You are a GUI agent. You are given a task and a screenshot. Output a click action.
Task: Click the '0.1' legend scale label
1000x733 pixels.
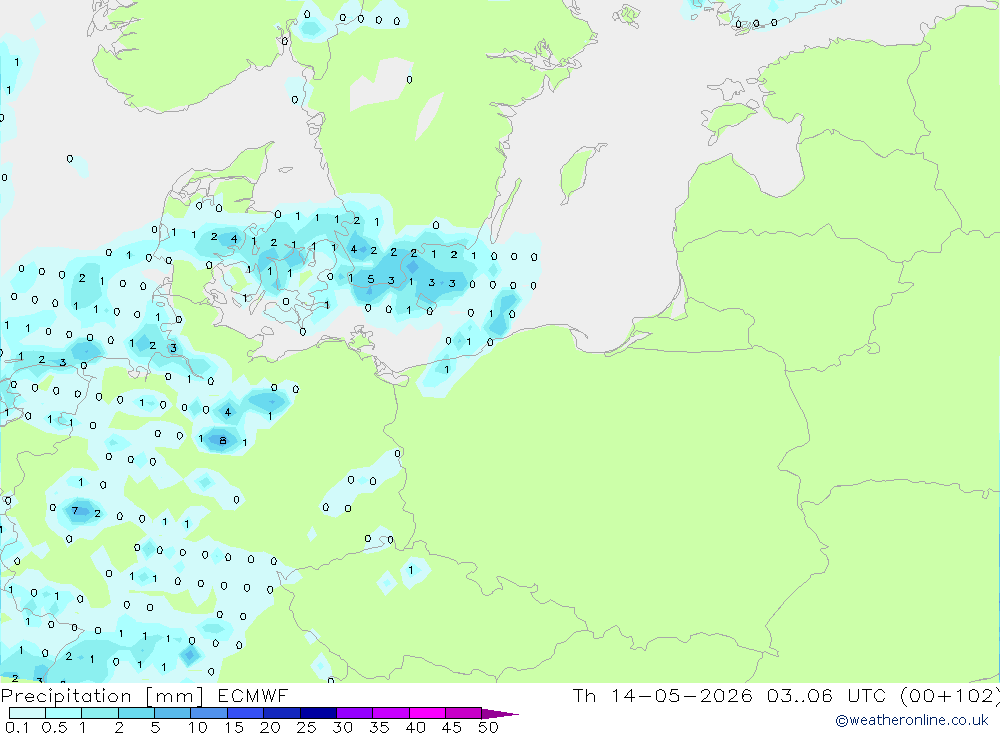17,727
